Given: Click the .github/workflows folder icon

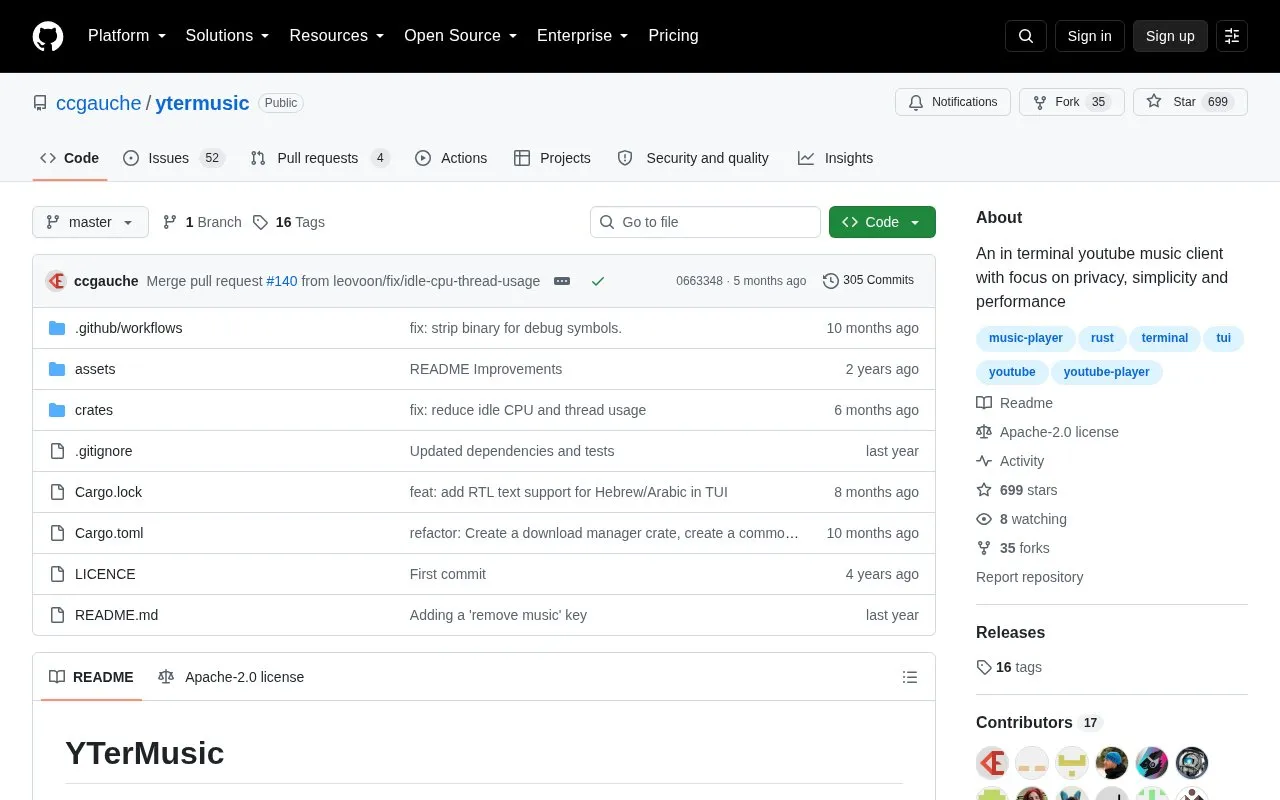Looking at the screenshot, I should 57,328.
